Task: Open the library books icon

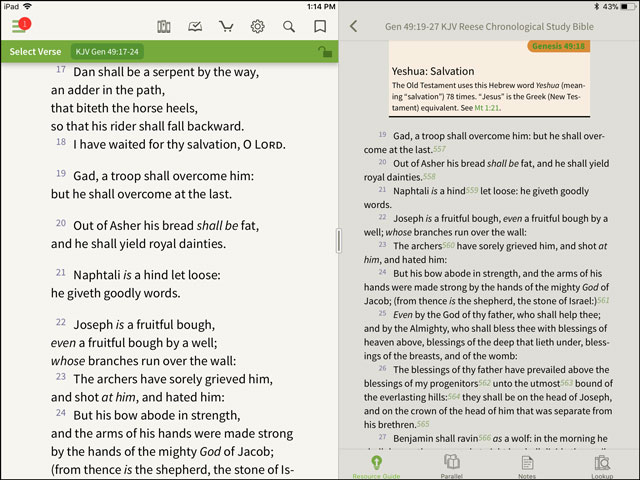Action: point(164,27)
